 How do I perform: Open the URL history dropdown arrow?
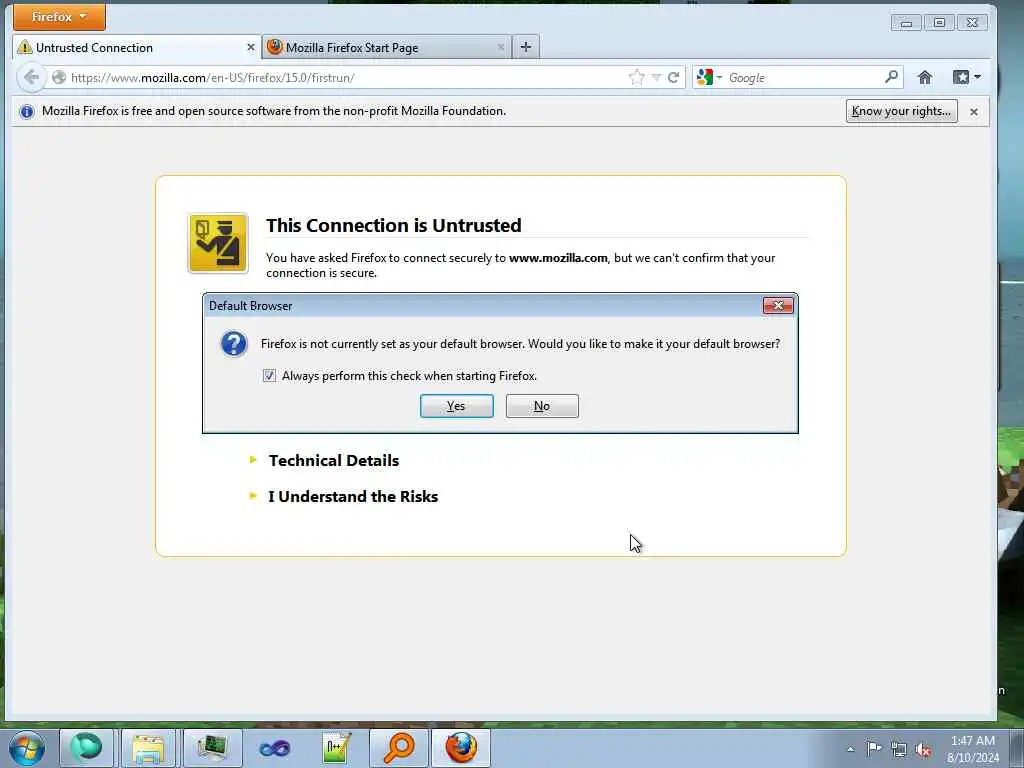[656, 78]
